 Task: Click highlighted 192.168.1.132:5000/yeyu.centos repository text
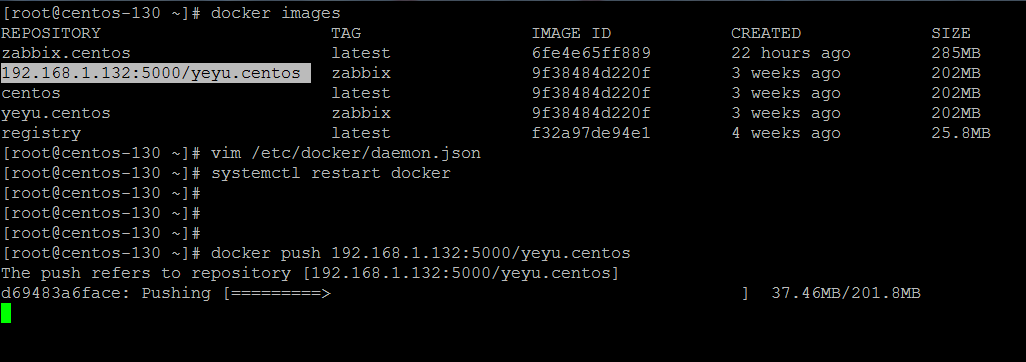pyautogui.click(x=156, y=73)
